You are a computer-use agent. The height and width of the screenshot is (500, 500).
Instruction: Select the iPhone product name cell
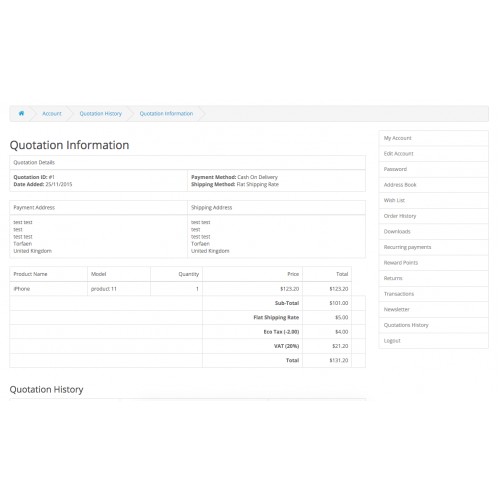click(49, 289)
